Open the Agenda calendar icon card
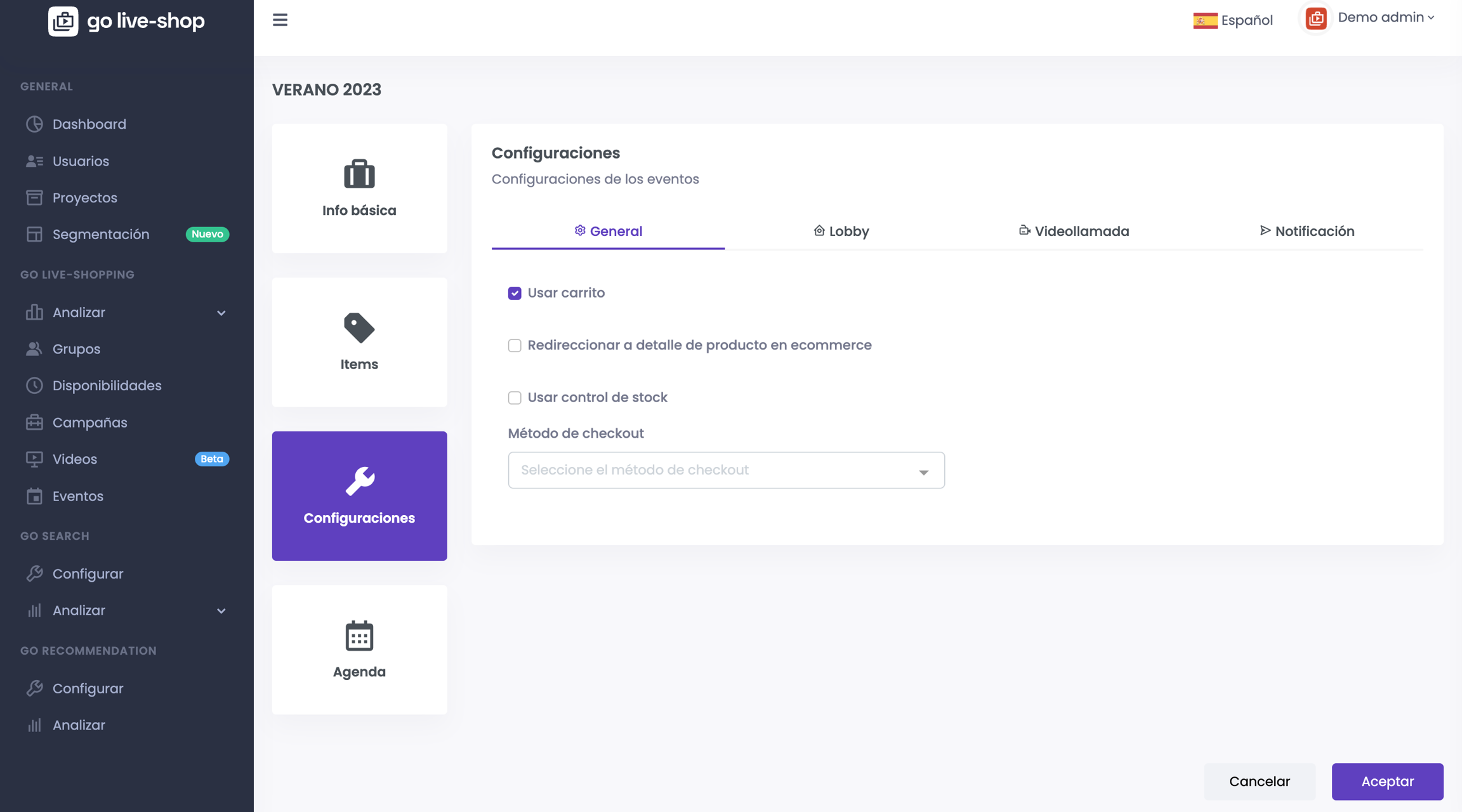 coord(359,650)
